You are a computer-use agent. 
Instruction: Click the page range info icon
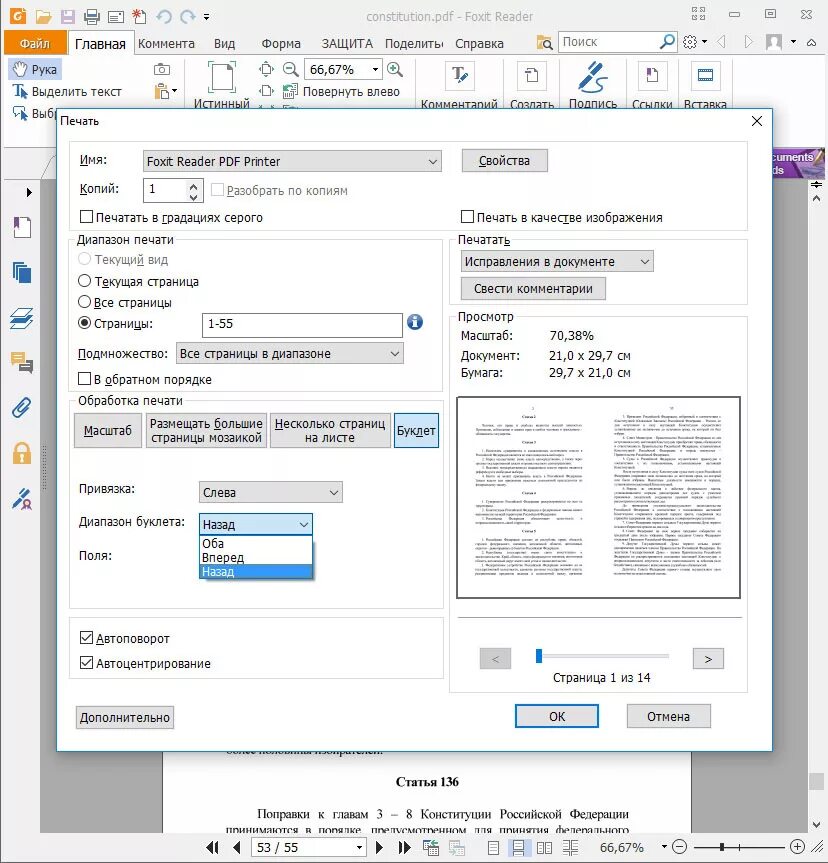click(x=415, y=322)
